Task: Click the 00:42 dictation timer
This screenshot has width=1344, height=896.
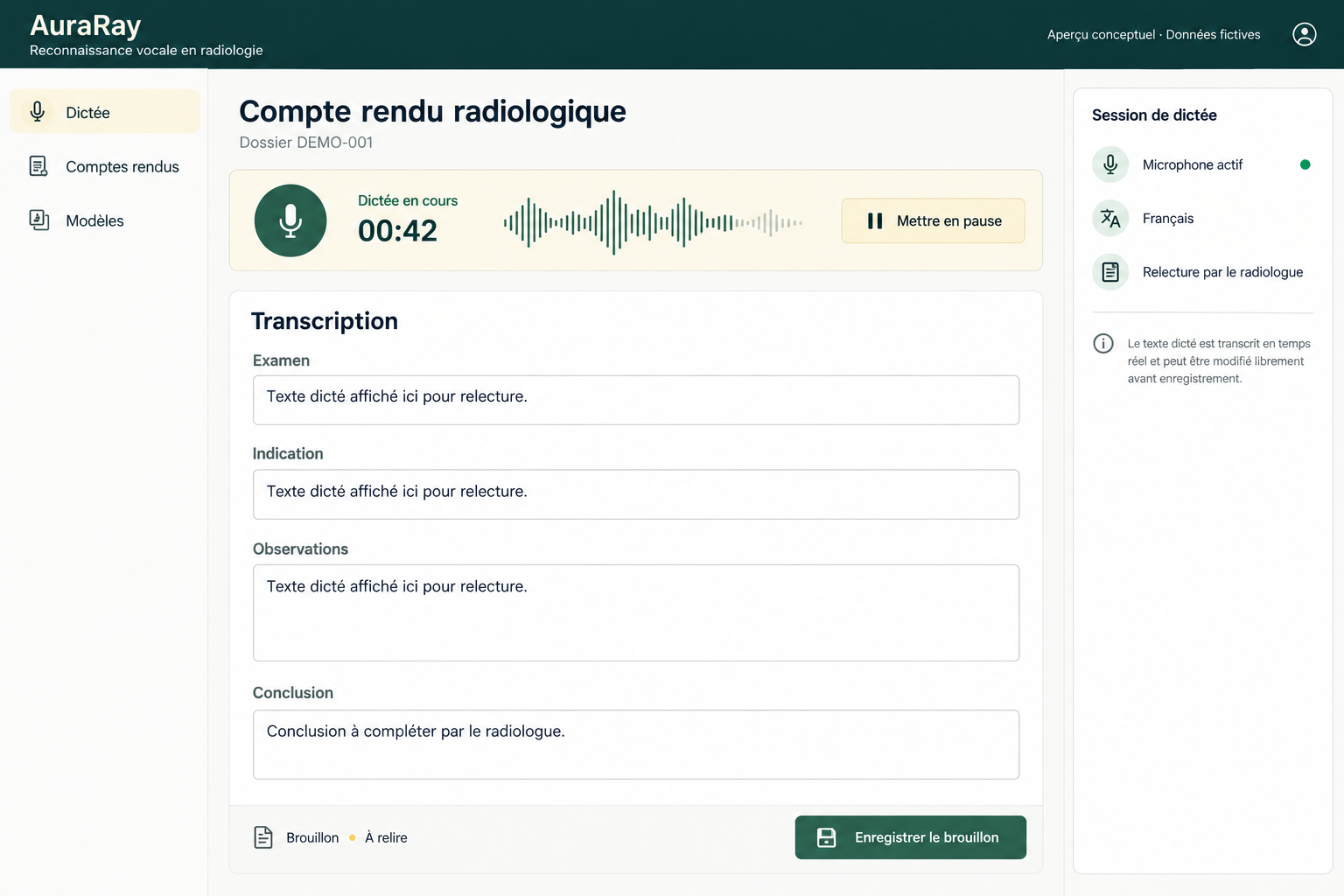Action: coord(397,231)
